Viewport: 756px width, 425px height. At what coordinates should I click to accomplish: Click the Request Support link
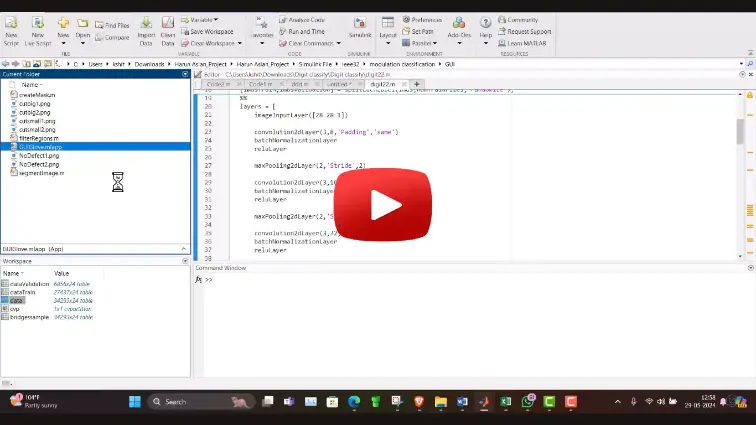[527, 31]
